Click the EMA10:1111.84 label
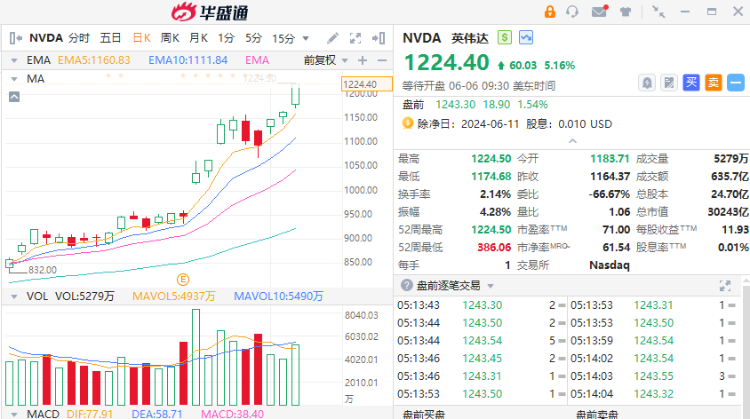This screenshot has width=750, height=419. point(188,60)
